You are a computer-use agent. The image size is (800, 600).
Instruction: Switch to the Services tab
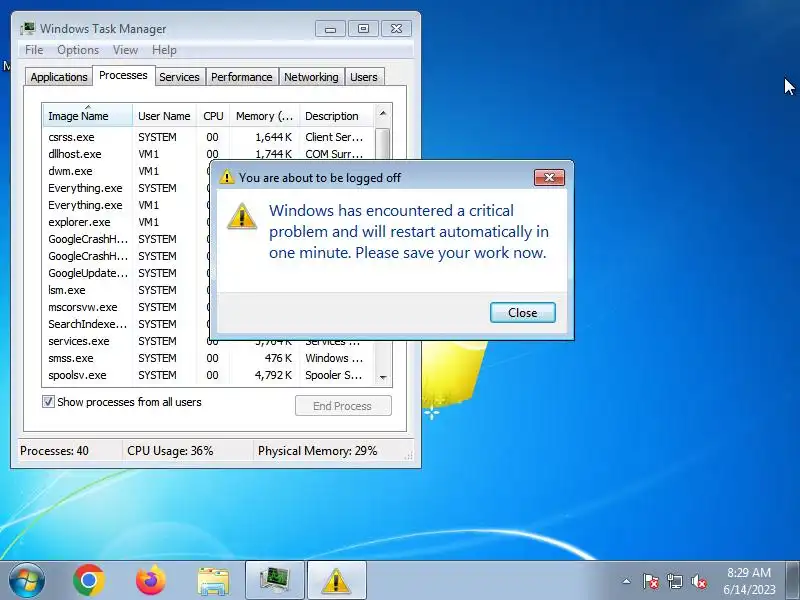click(179, 77)
